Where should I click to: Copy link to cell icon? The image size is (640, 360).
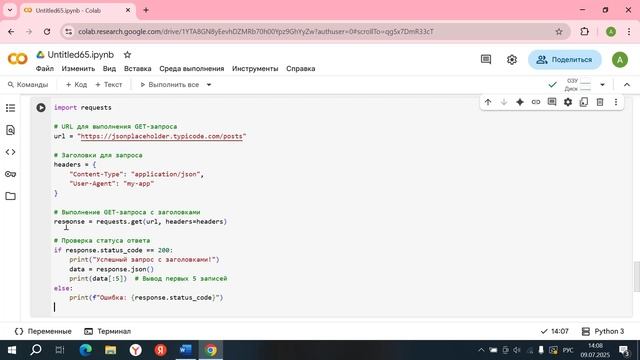(x=536, y=102)
